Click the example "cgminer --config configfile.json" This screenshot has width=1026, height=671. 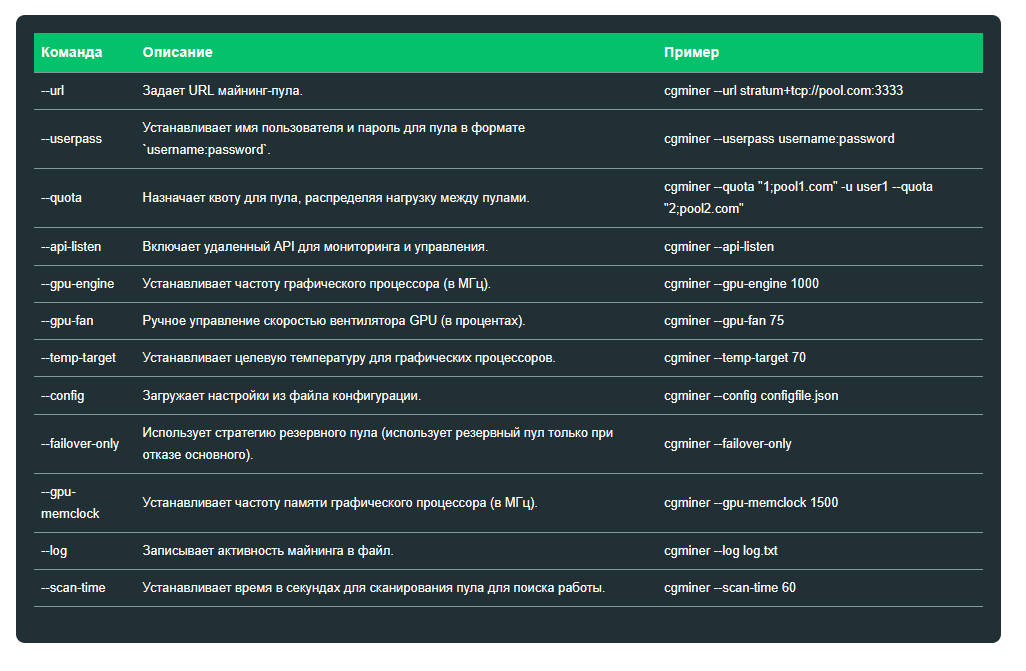[751, 396]
